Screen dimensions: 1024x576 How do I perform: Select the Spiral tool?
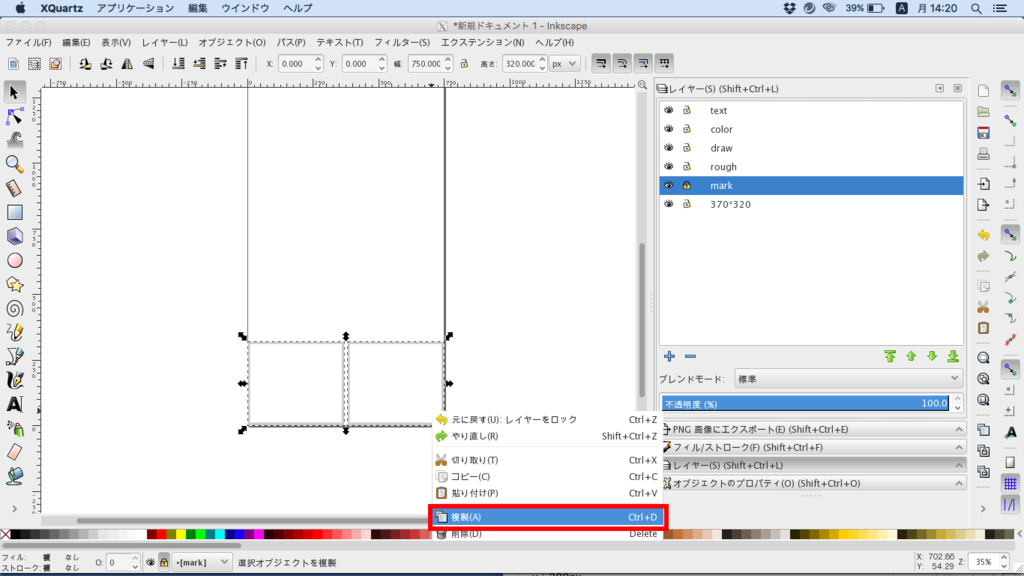pyautogui.click(x=14, y=308)
